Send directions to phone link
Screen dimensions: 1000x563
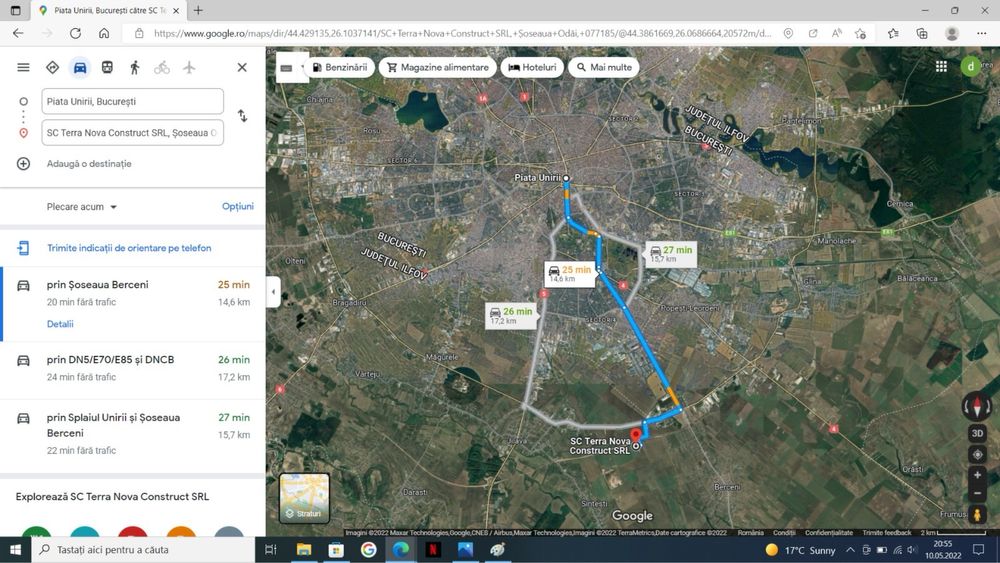(129, 248)
